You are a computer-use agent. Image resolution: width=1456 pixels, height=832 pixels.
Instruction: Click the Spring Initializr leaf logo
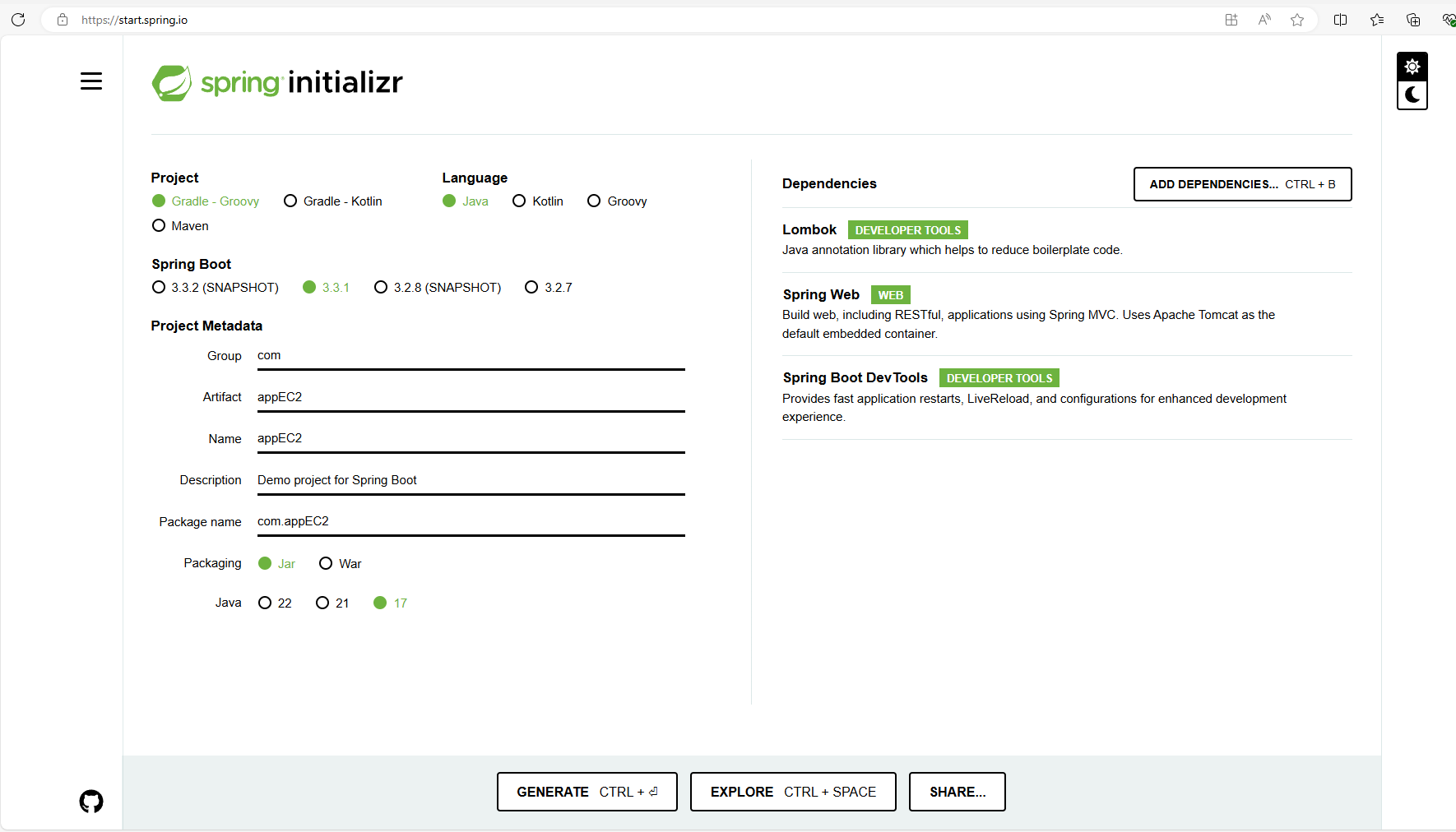pos(172,83)
